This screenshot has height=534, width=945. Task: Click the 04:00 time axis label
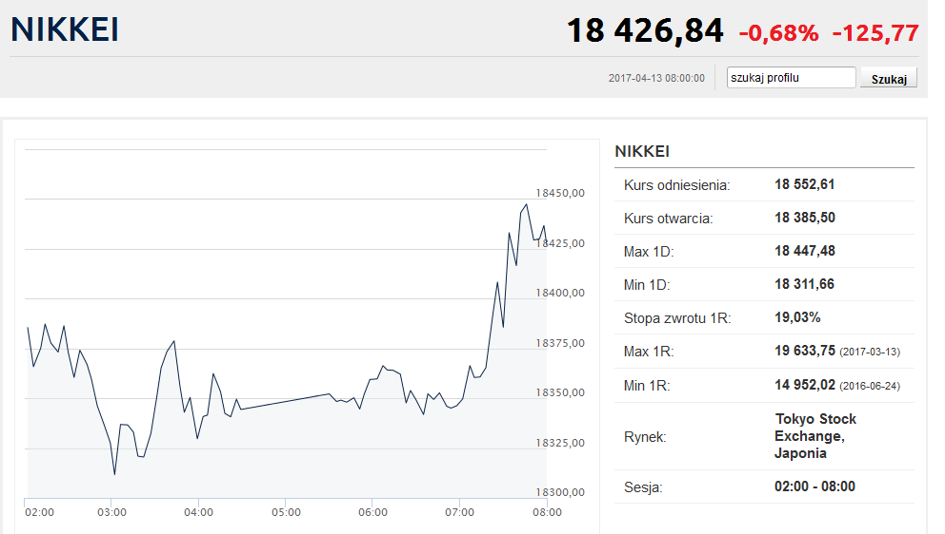[199, 512]
